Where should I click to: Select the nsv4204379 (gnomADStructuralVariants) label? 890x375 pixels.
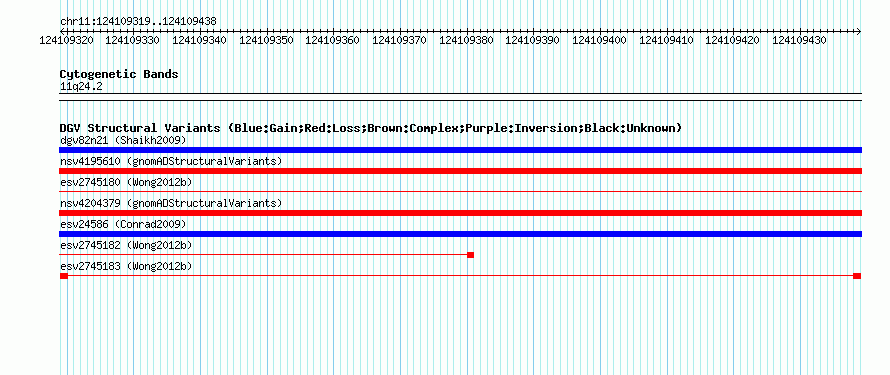click(x=171, y=203)
